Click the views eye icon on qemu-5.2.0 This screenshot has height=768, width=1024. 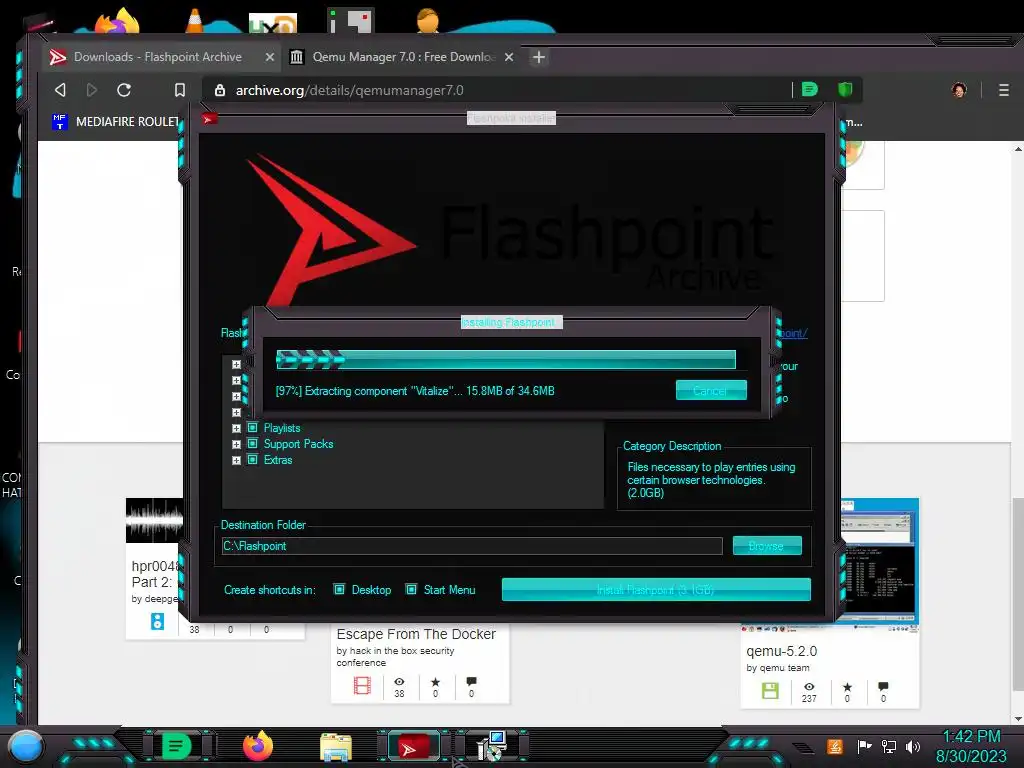click(x=809, y=687)
